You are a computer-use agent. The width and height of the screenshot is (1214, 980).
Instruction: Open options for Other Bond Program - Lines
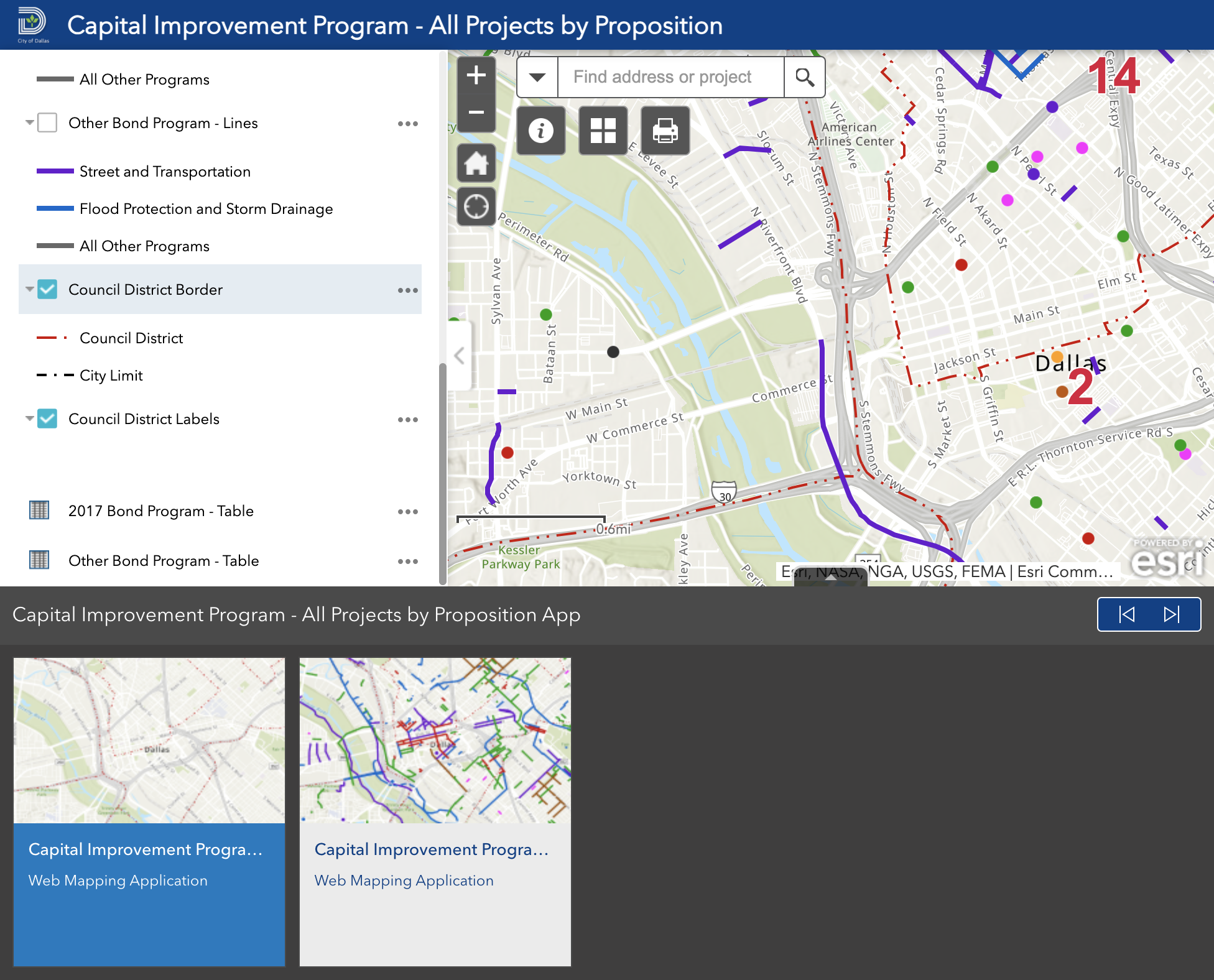(408, 124)
